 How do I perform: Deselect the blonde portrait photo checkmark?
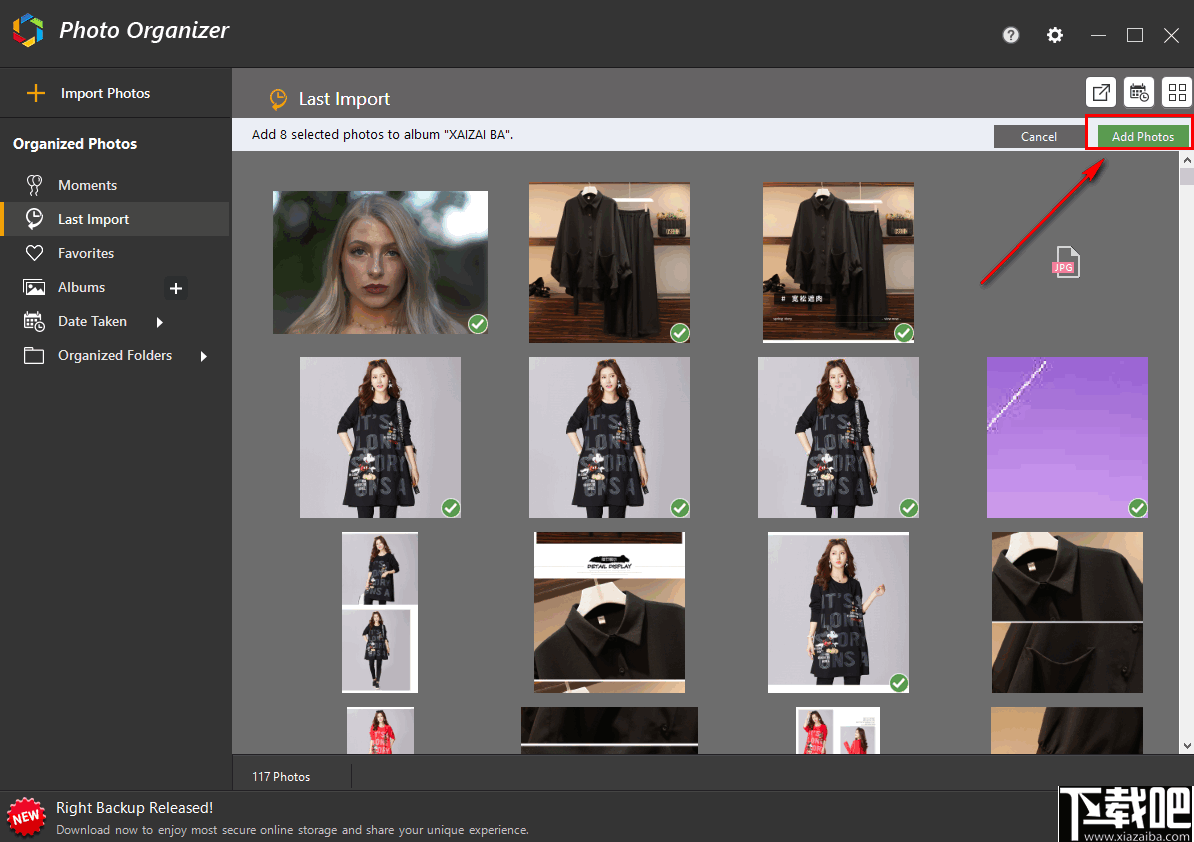click(477, 324)
